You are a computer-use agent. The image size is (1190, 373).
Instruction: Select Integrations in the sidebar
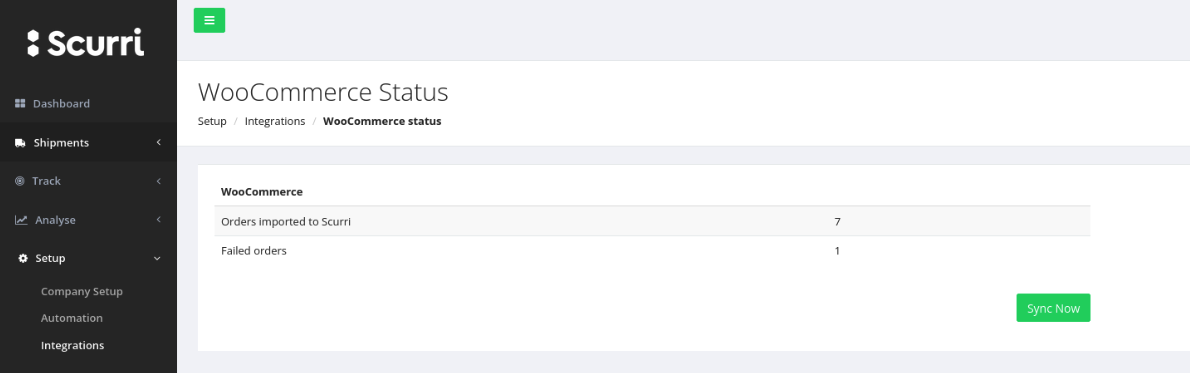[72, 345]
